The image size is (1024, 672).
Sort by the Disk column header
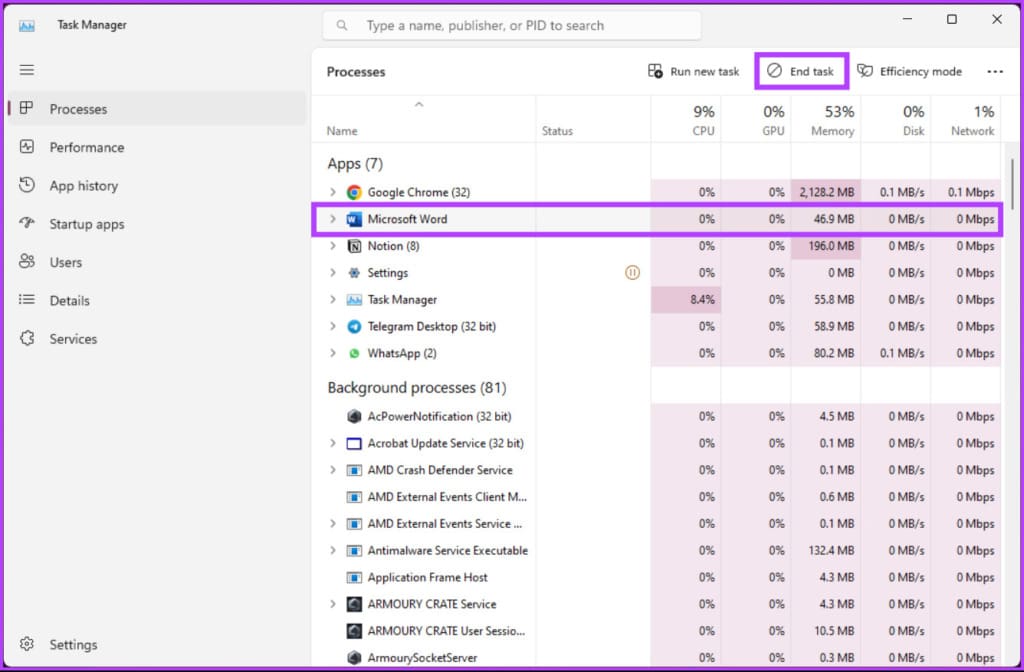[x=895, y=120]
